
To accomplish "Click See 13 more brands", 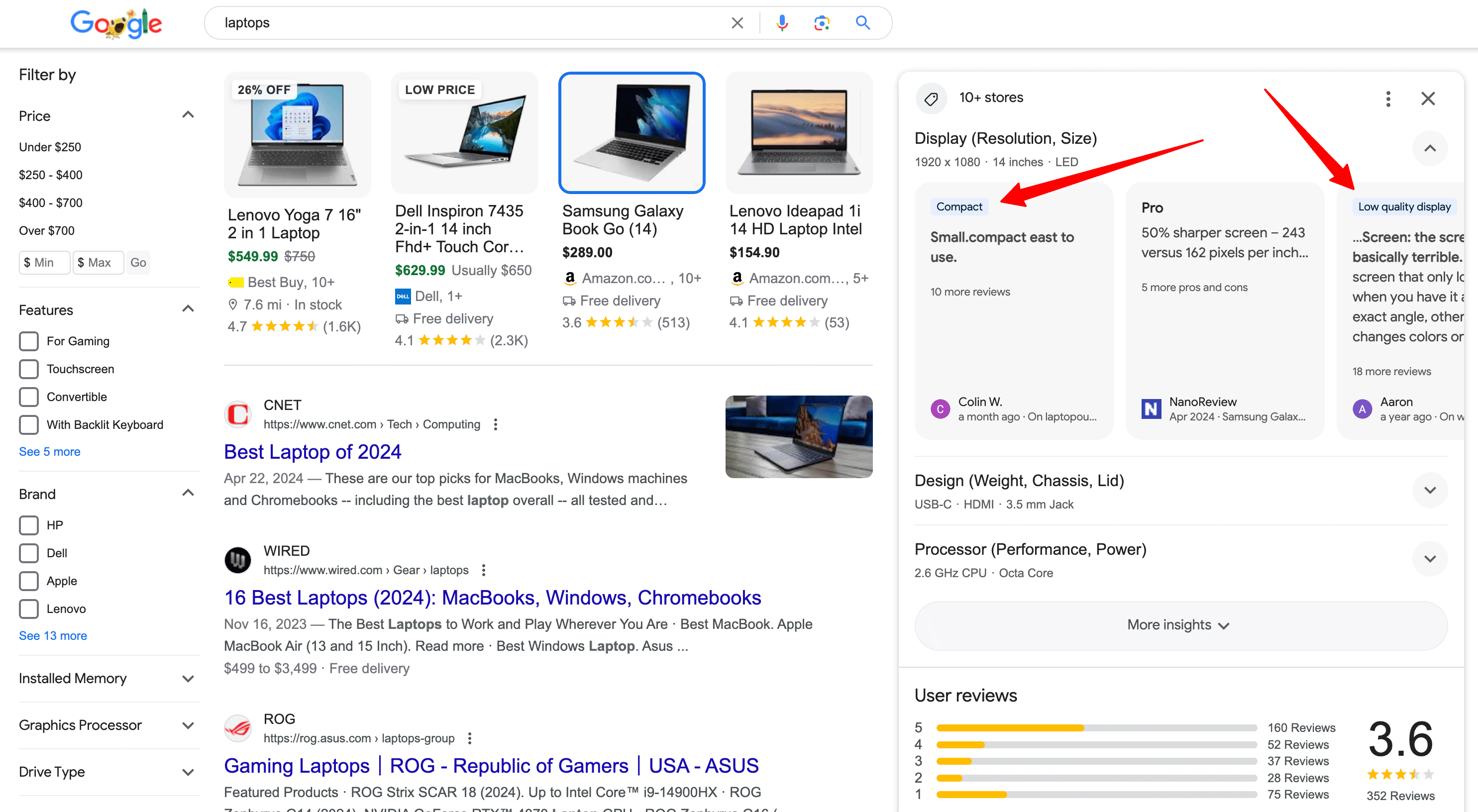I will coord(53,636).
